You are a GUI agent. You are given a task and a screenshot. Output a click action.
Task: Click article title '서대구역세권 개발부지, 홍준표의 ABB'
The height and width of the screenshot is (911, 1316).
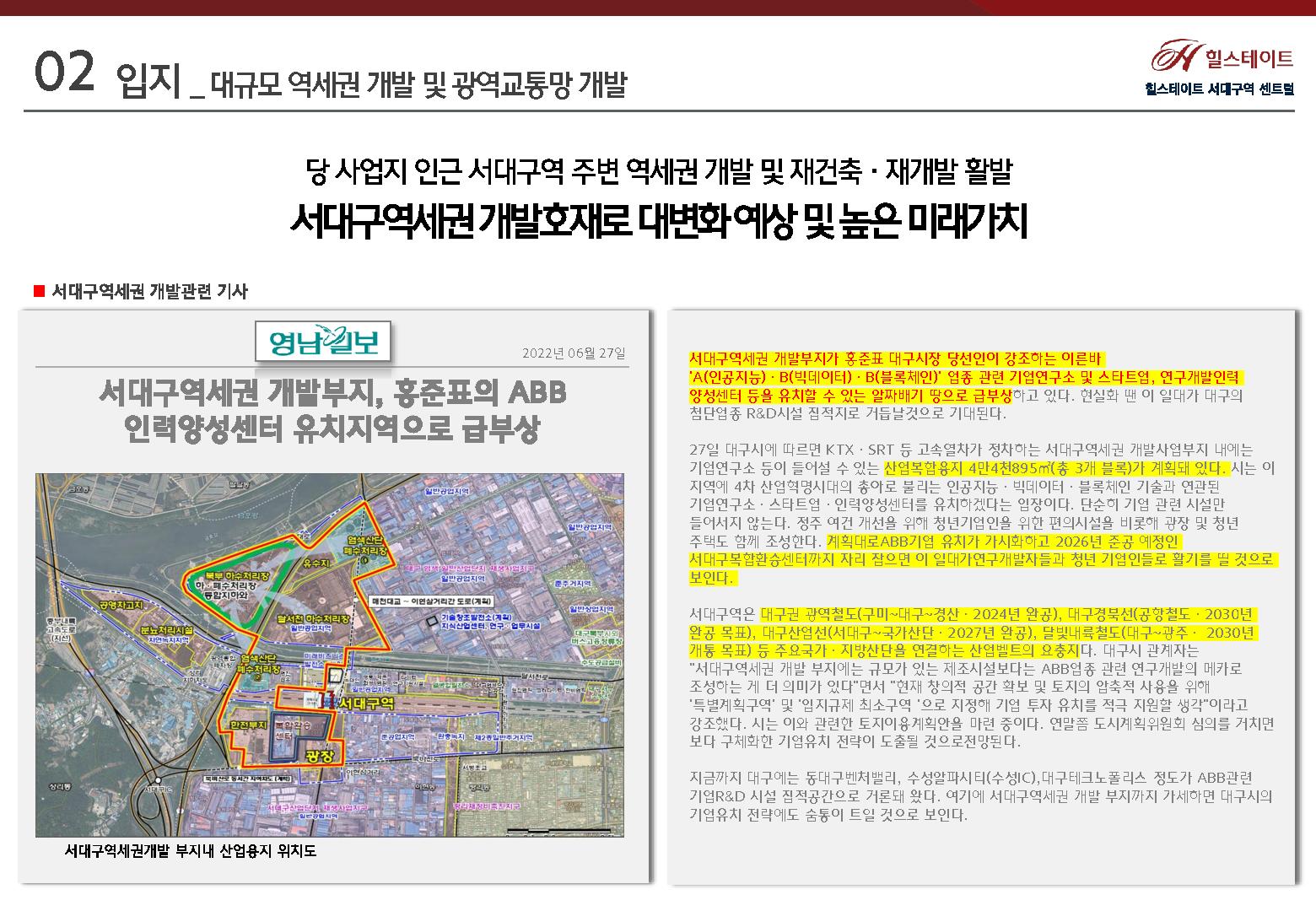coord(332,392)
